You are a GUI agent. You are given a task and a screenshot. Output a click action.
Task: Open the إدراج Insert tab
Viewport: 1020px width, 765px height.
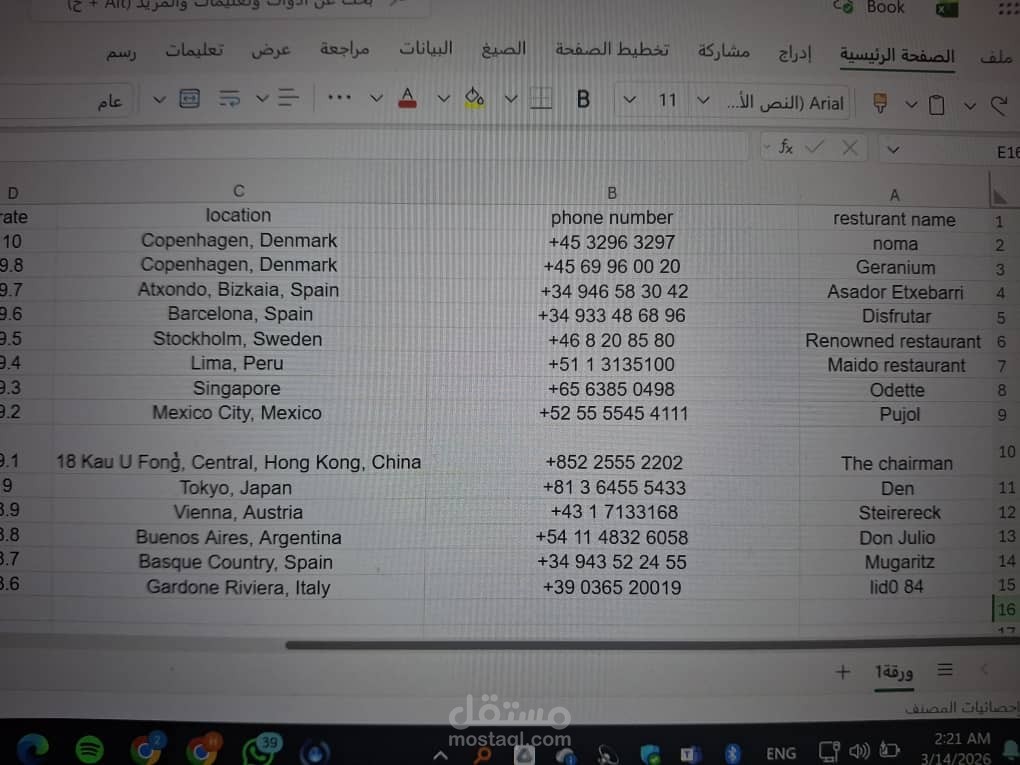click(x=795, y=53)
